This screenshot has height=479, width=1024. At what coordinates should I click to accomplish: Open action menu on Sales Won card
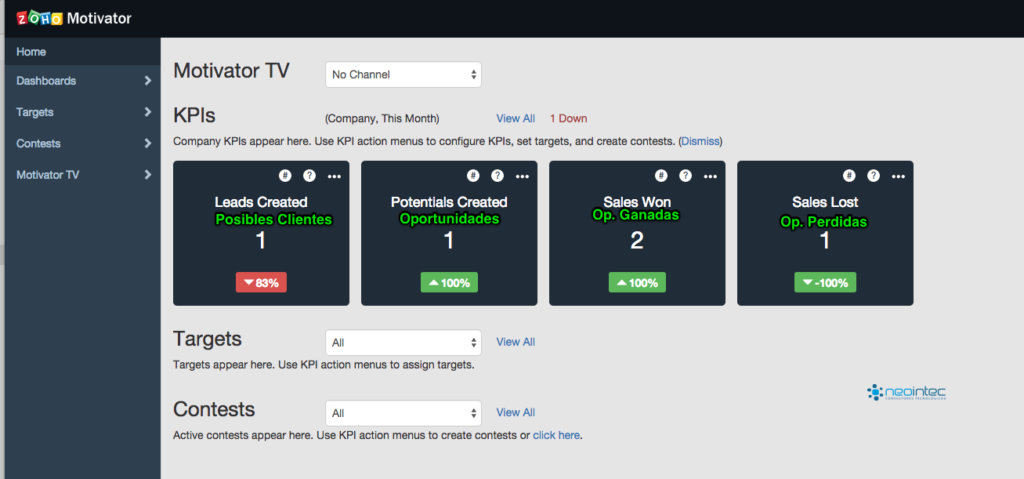(x=711, y=176)
